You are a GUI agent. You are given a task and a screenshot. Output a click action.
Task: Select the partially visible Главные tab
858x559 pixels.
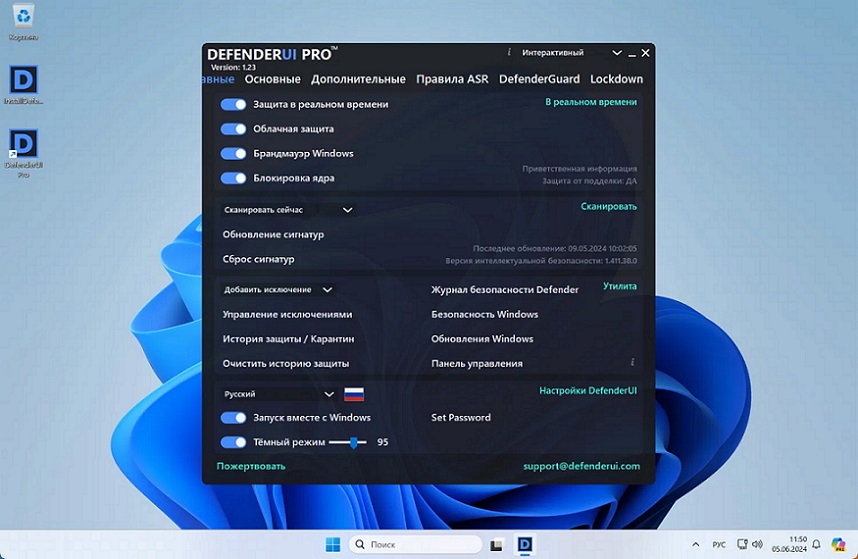click(x=218, y=79)
